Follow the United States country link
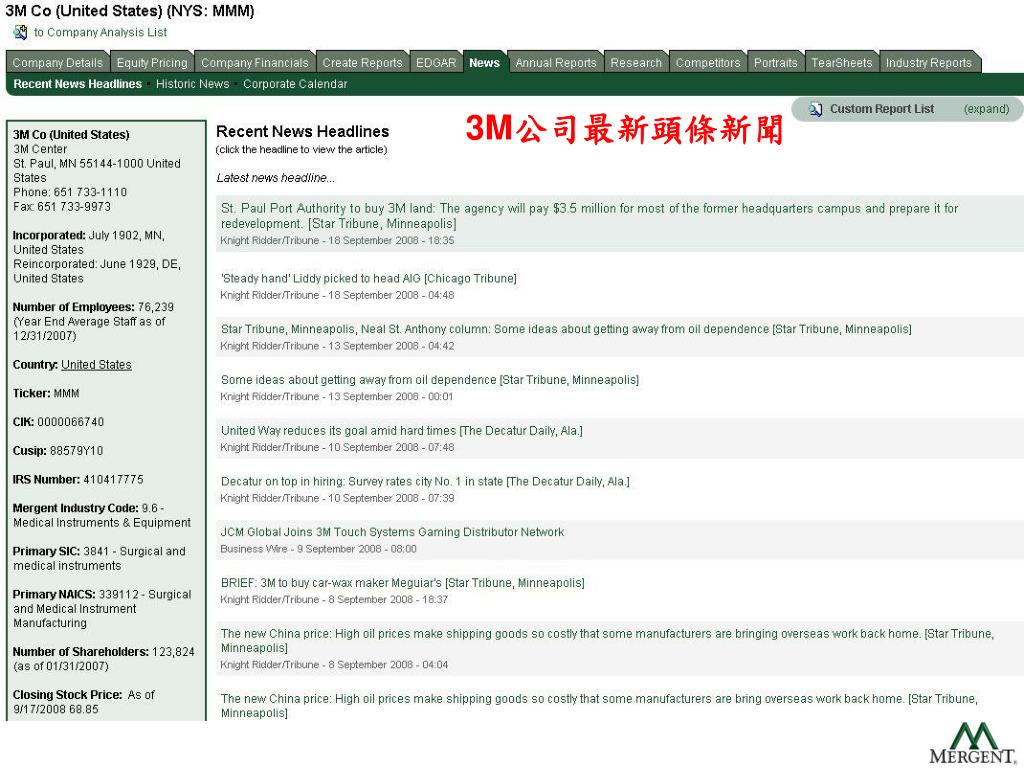The image size is (1024, 768). click(97, 364)
